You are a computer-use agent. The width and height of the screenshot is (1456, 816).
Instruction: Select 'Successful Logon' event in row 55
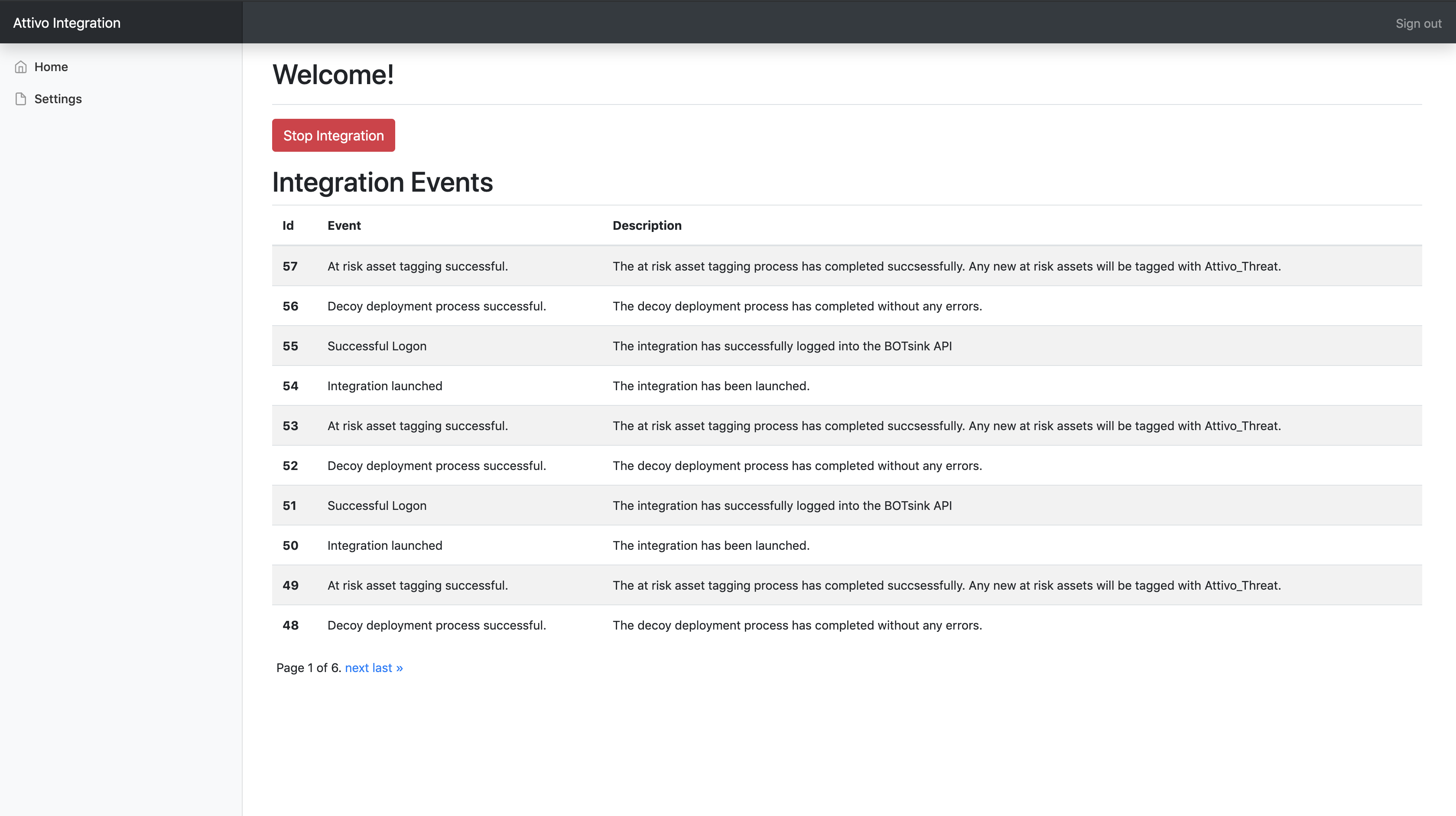pos(377,346)
